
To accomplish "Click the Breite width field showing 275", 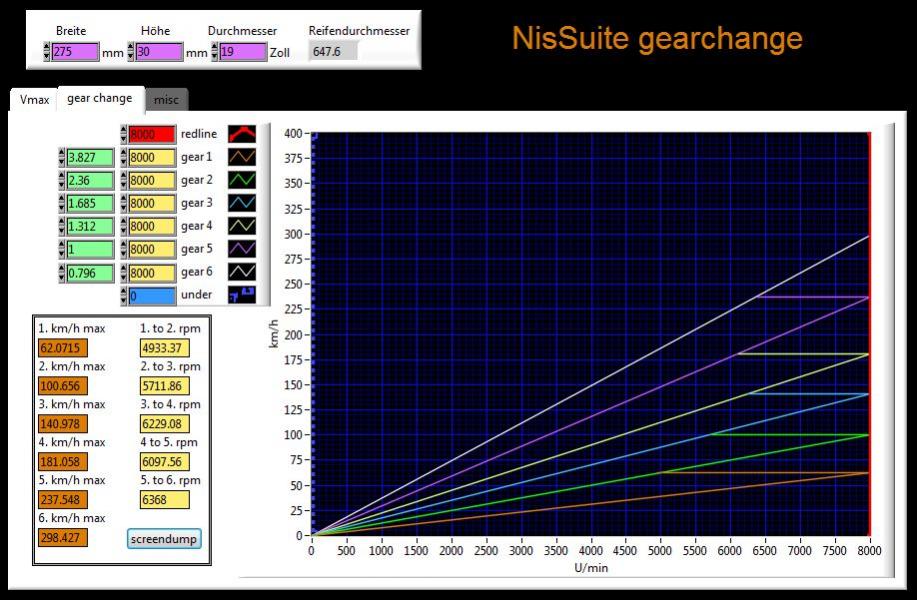I will pos(76,52).
